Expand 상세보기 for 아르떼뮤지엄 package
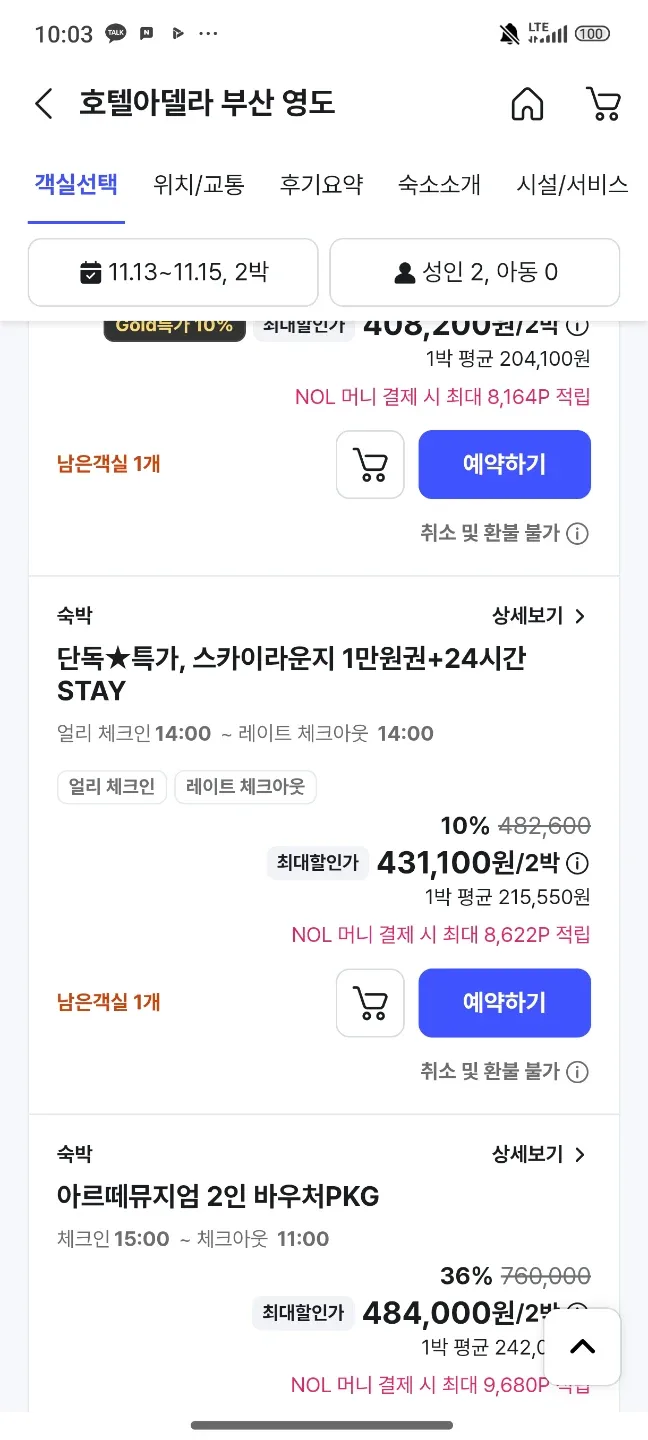This screenshot has height=1440, width=648. (x=538, y=1155)
